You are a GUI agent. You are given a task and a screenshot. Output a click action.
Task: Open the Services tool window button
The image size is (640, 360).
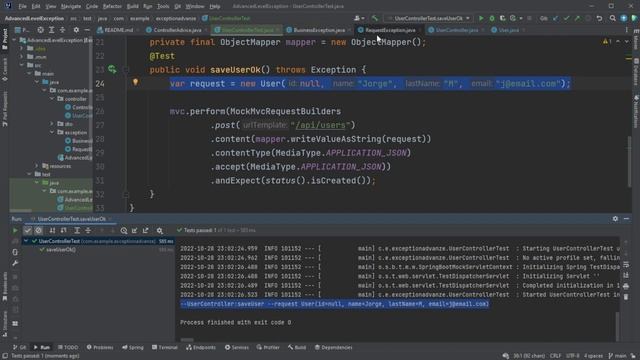[237, 347]
